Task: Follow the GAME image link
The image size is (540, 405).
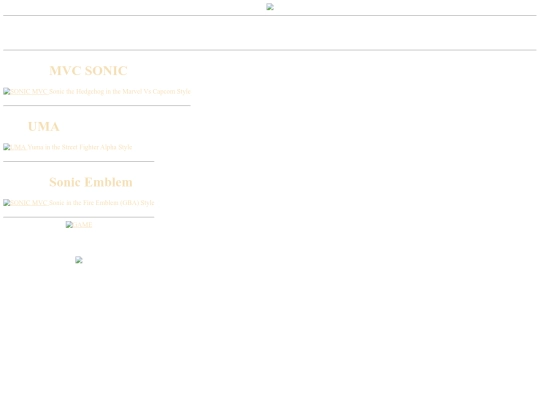Action: (79, 225)
